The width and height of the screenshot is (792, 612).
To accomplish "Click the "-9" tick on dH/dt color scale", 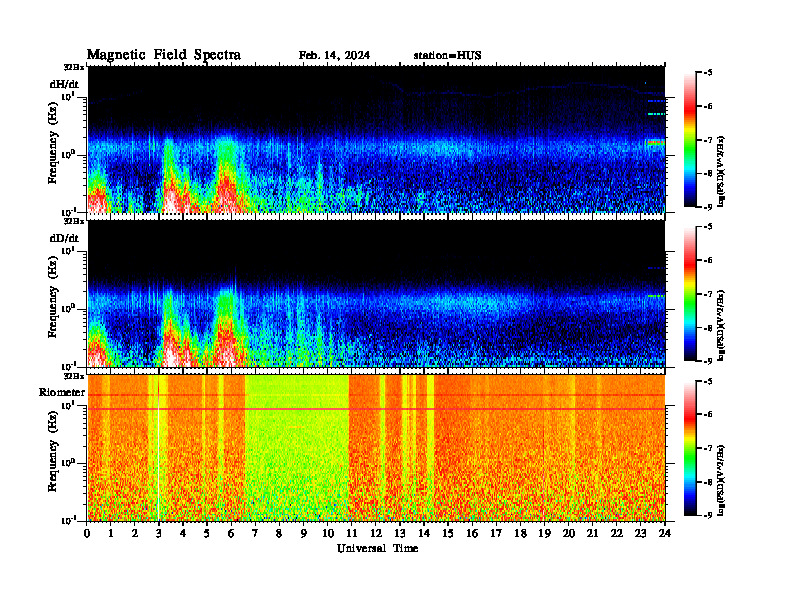I will 708,207.
